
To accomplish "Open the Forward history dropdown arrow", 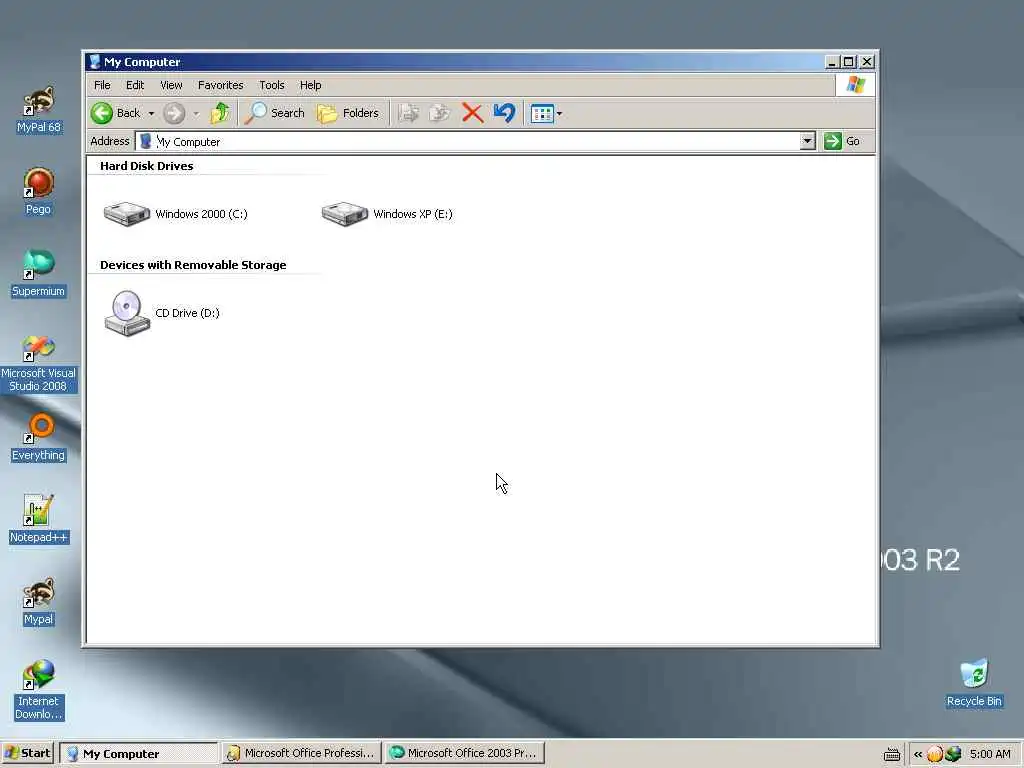I will pos(195,114).
